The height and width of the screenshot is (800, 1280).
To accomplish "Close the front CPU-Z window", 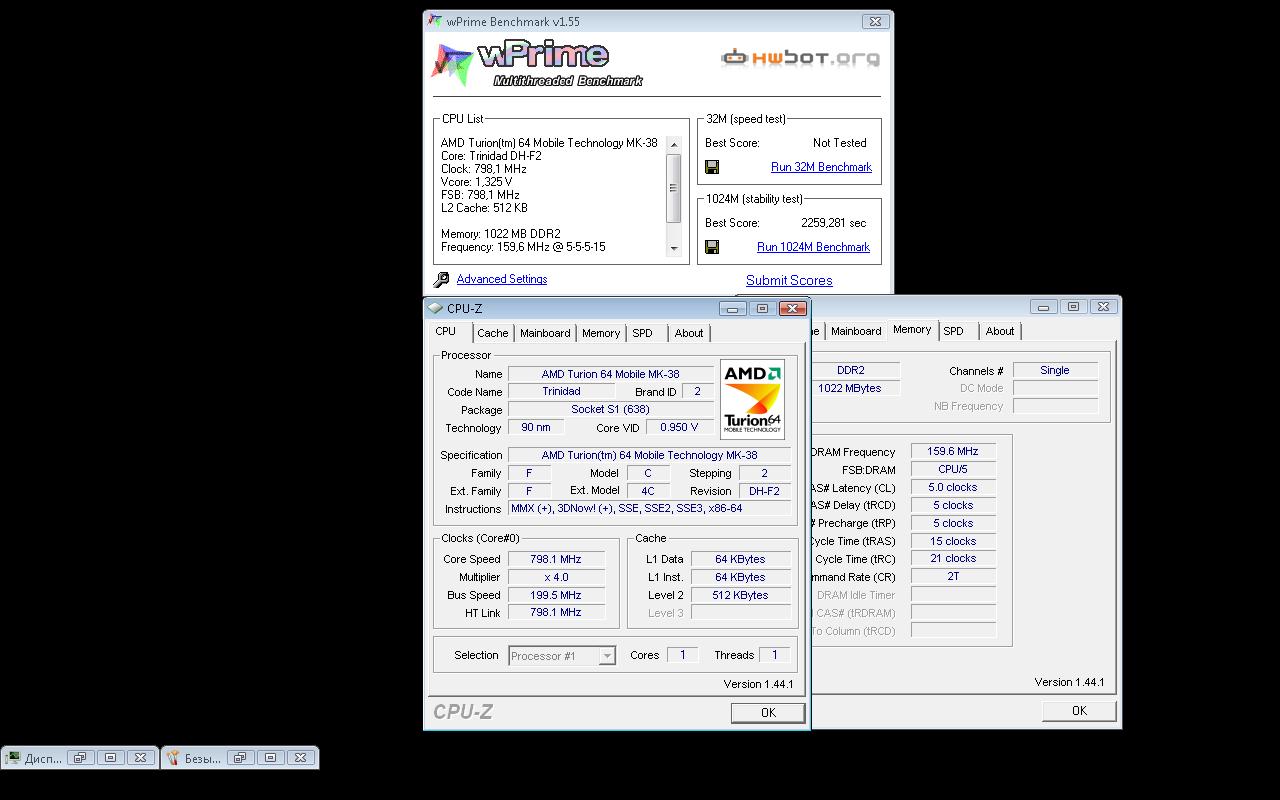I will pos(792,308).
